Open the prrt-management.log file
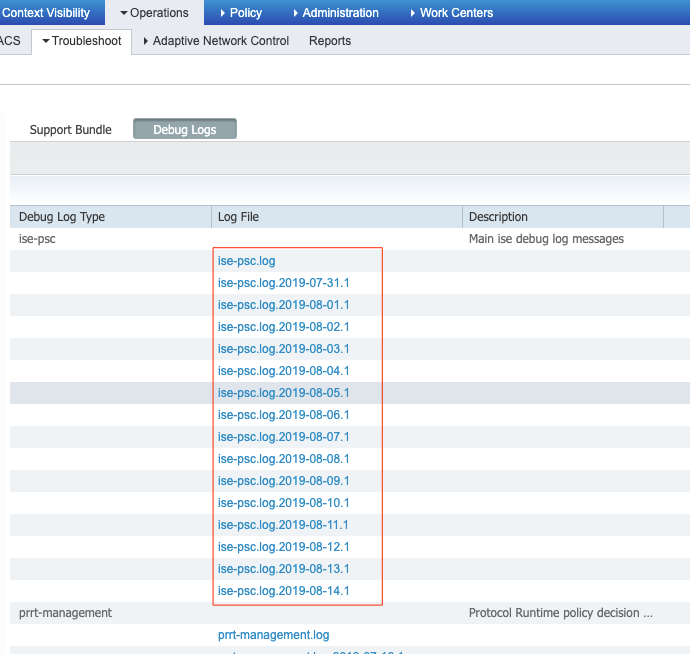Viewport: 690px width, 654px height. [273, 635]
